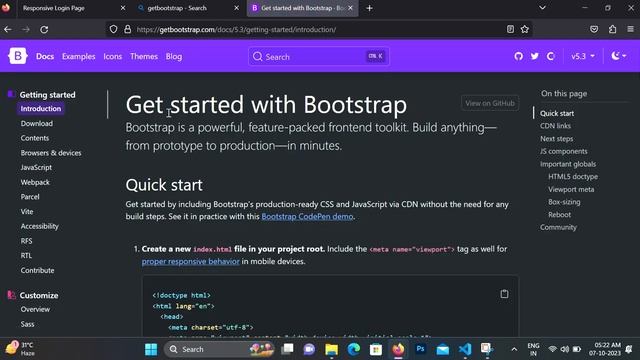Open the ENG IN language switcher

click(533, 349)
